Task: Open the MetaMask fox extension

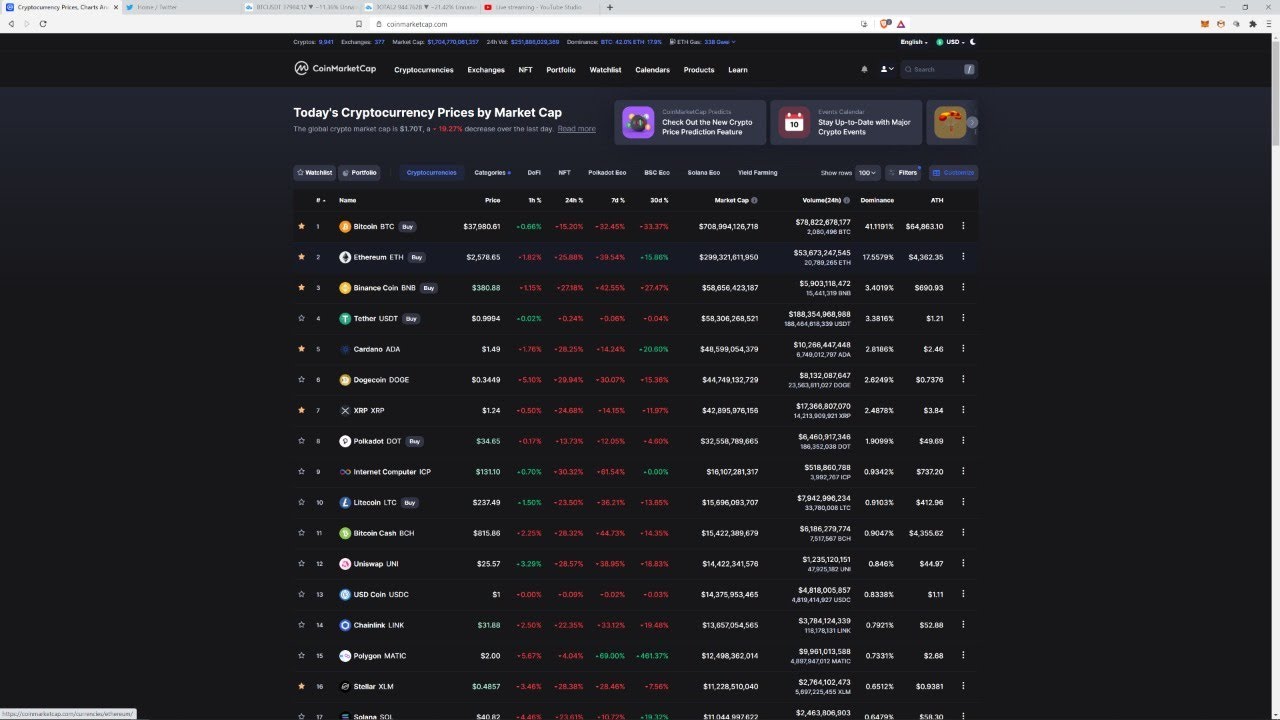Action: 1205,24
